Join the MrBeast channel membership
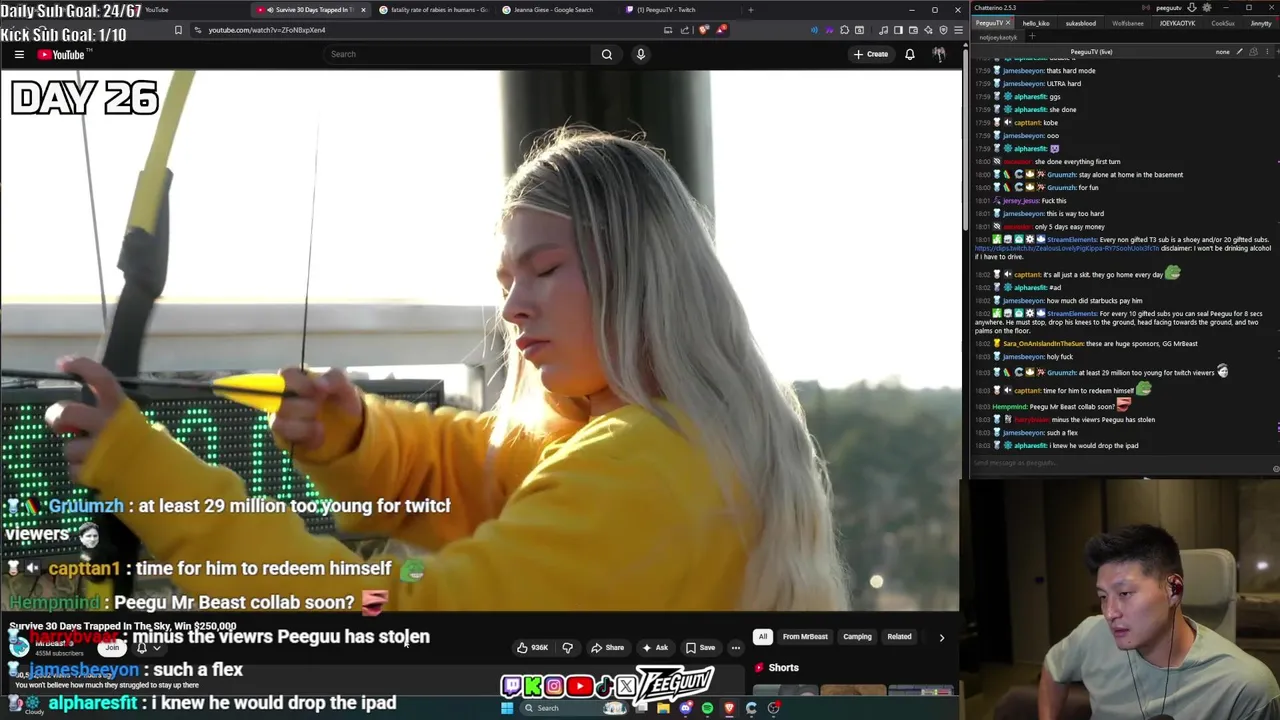The image size is (1280, 720). (112, 647)
